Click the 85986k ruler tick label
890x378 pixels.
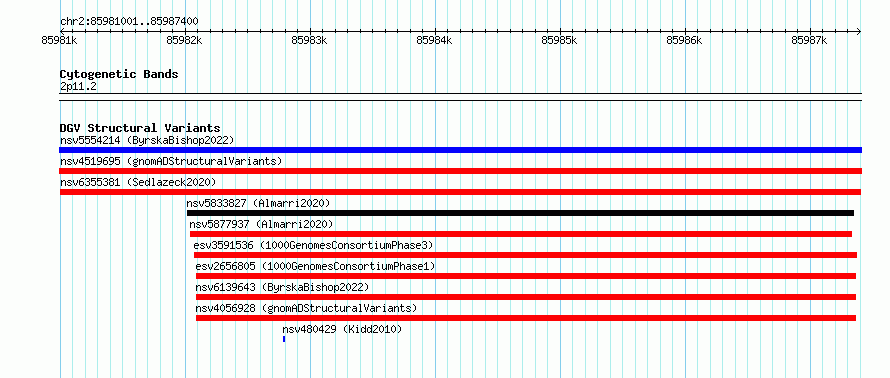[685, 40]
